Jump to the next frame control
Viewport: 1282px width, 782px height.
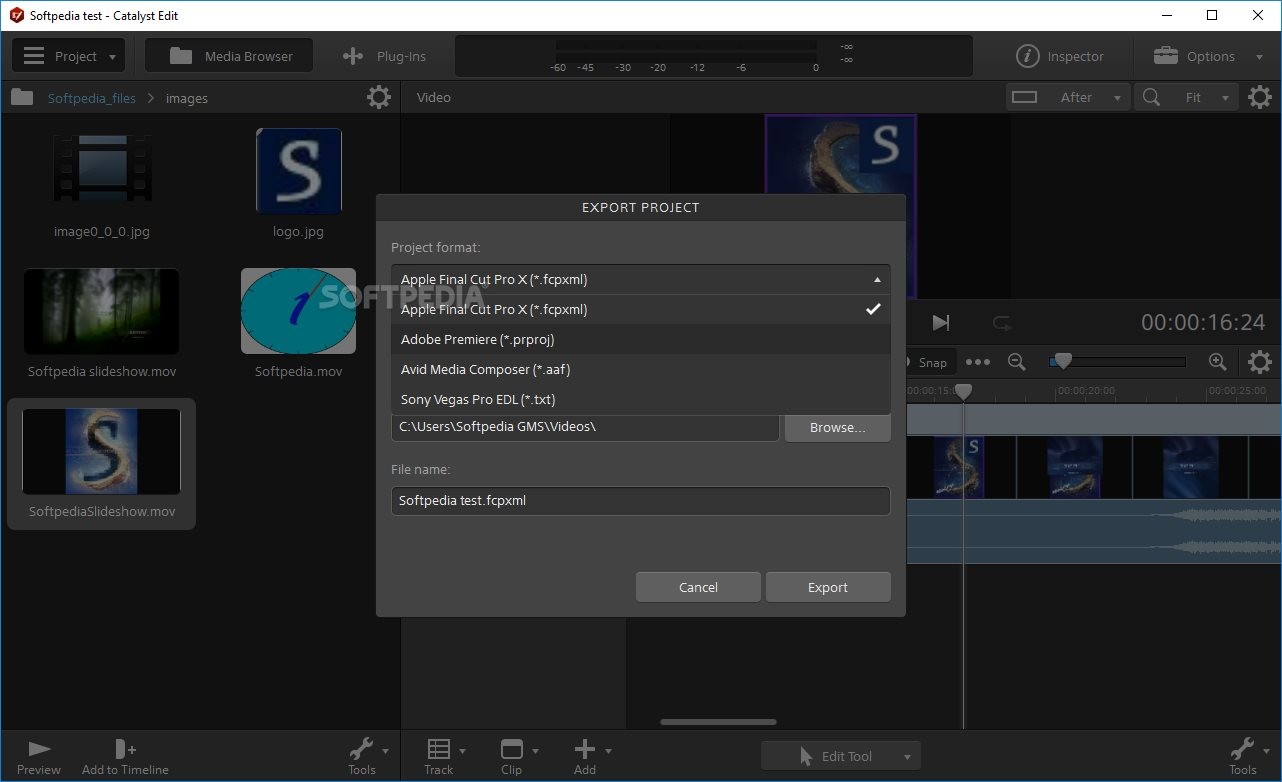[x=941, y=322]
